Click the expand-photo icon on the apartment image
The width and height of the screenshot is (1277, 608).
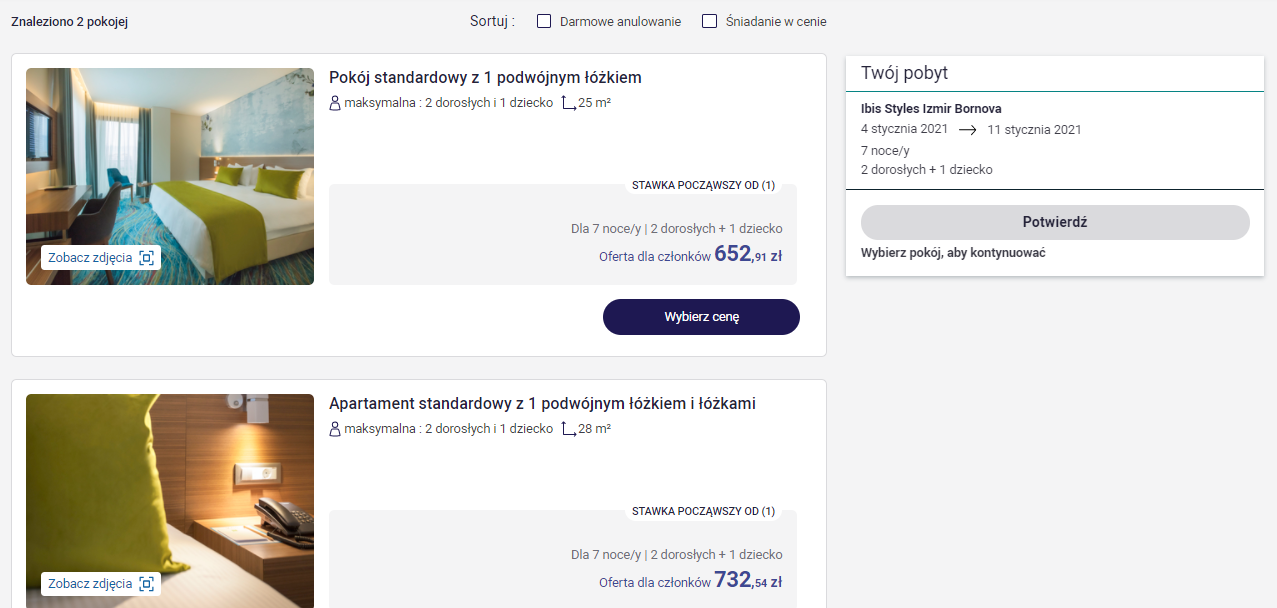pyautogui.click(x=146, y=584)
